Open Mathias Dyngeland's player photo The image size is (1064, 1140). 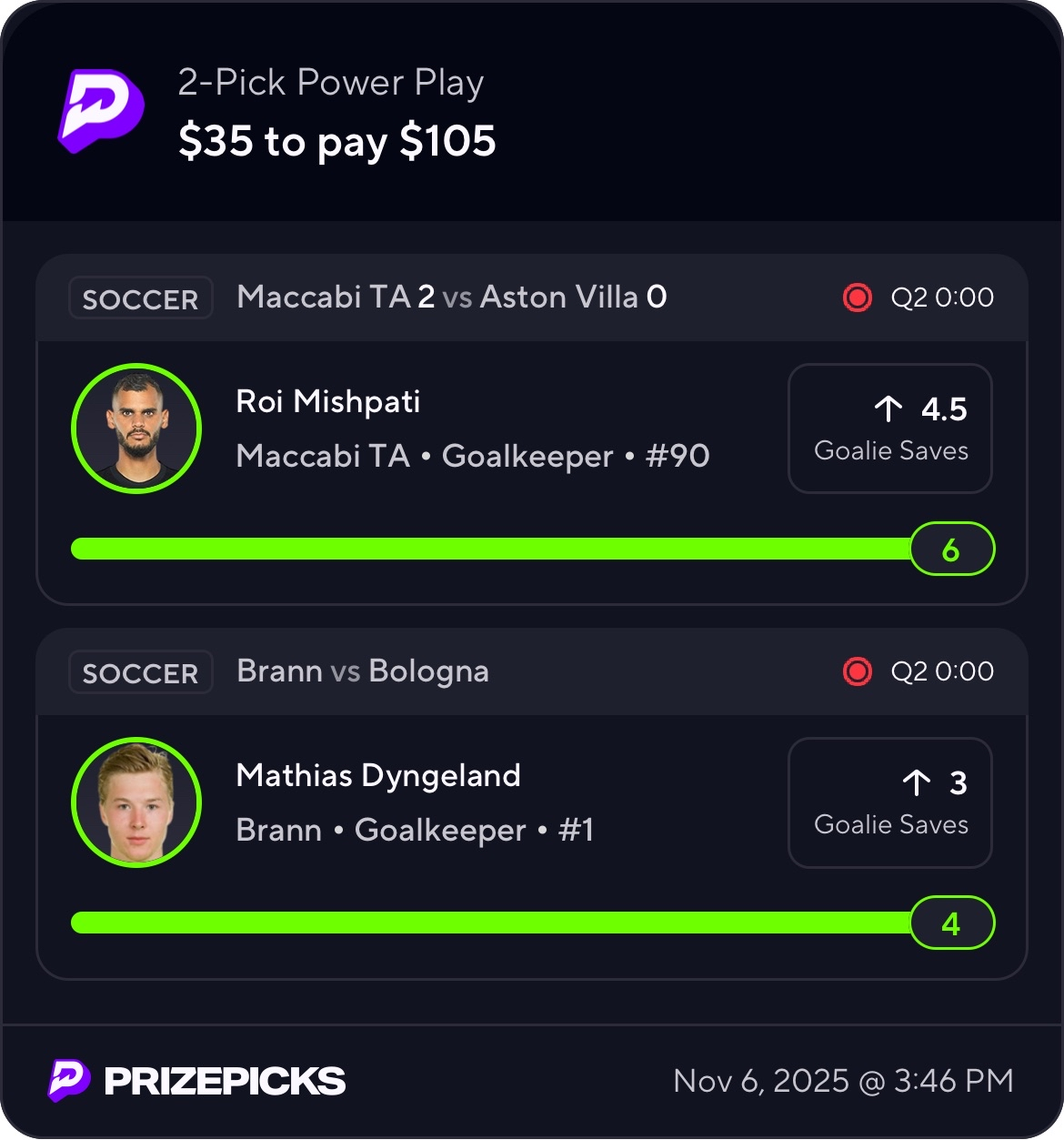(x=136, y=802)
